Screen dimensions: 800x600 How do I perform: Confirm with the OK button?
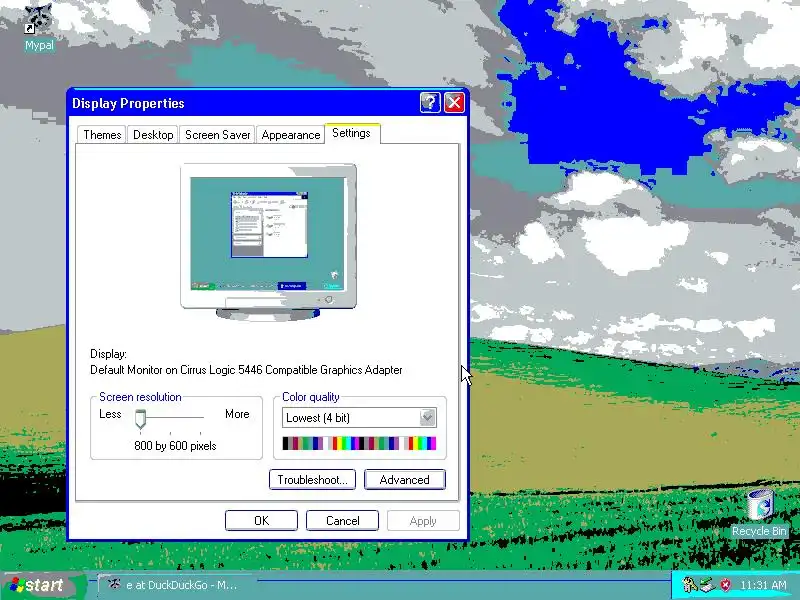[261, 520]
